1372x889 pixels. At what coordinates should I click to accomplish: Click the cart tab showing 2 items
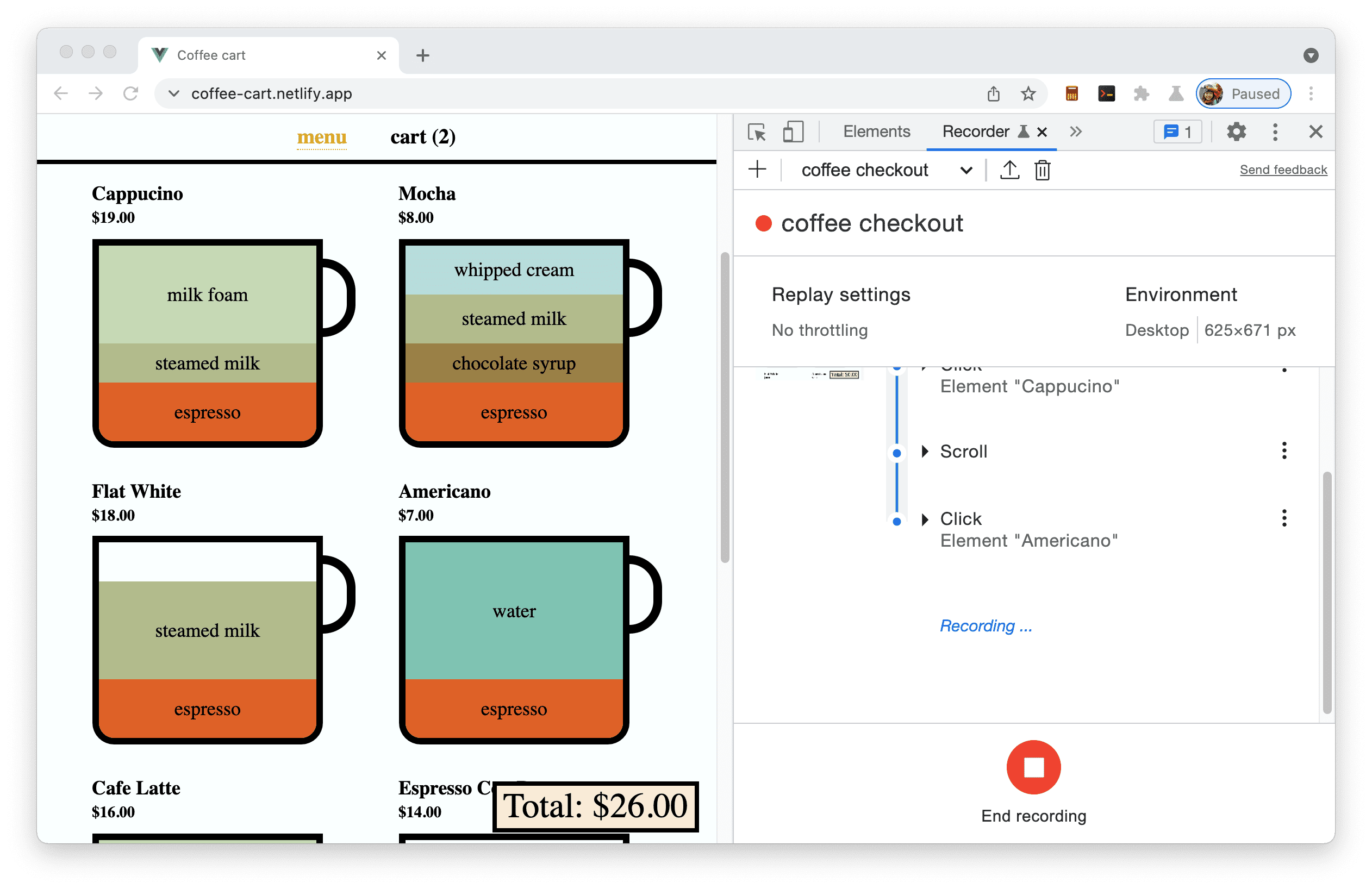[x=421, y=137]
